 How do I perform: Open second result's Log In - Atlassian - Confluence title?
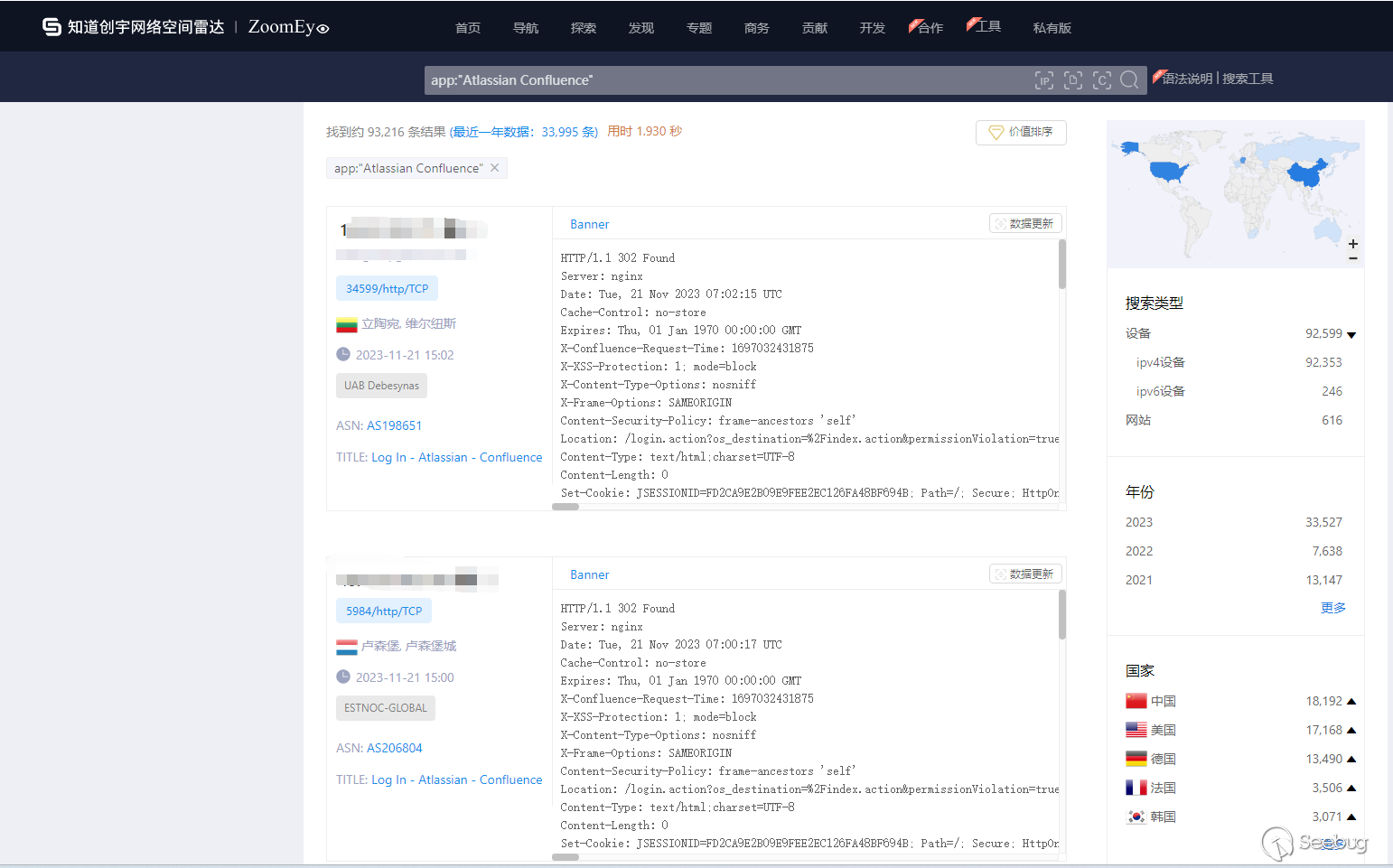point(457,779)
